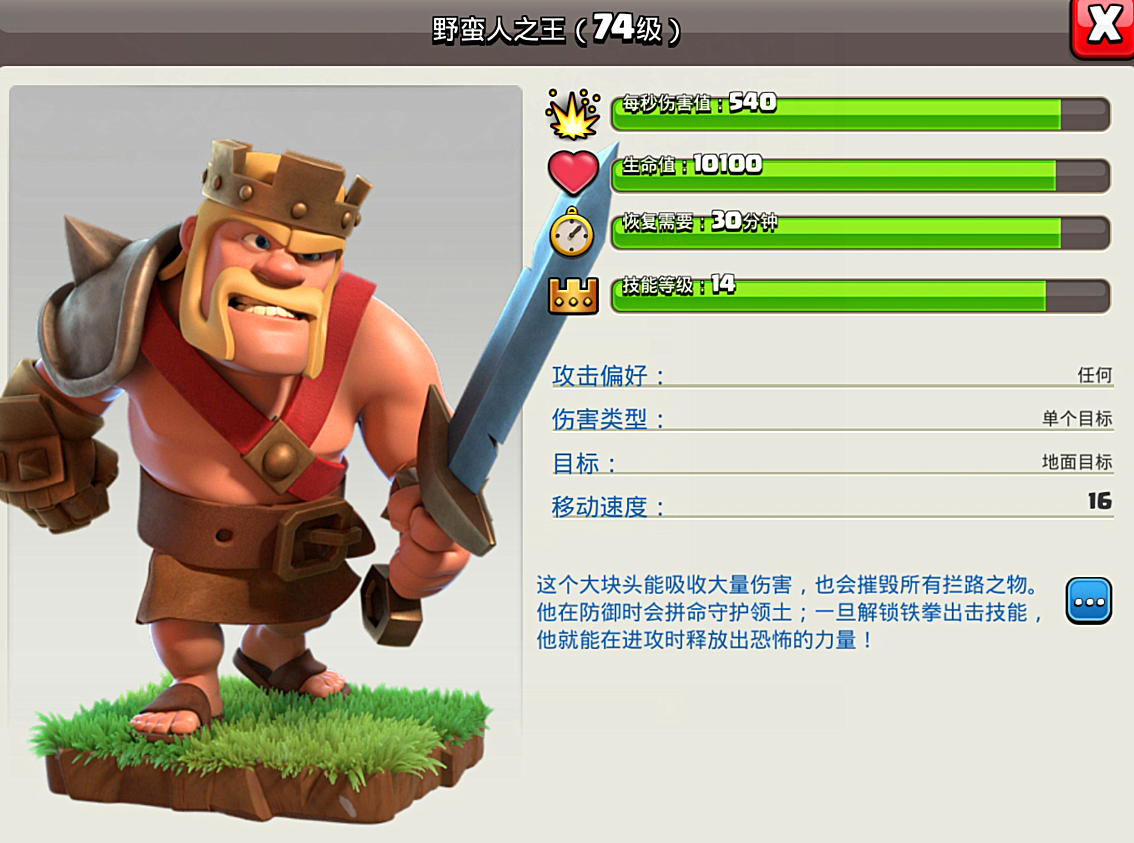This screenshot has width=1134, height=843.
Task: Click the ability level 14 bar
Action: tap(861, 295)
